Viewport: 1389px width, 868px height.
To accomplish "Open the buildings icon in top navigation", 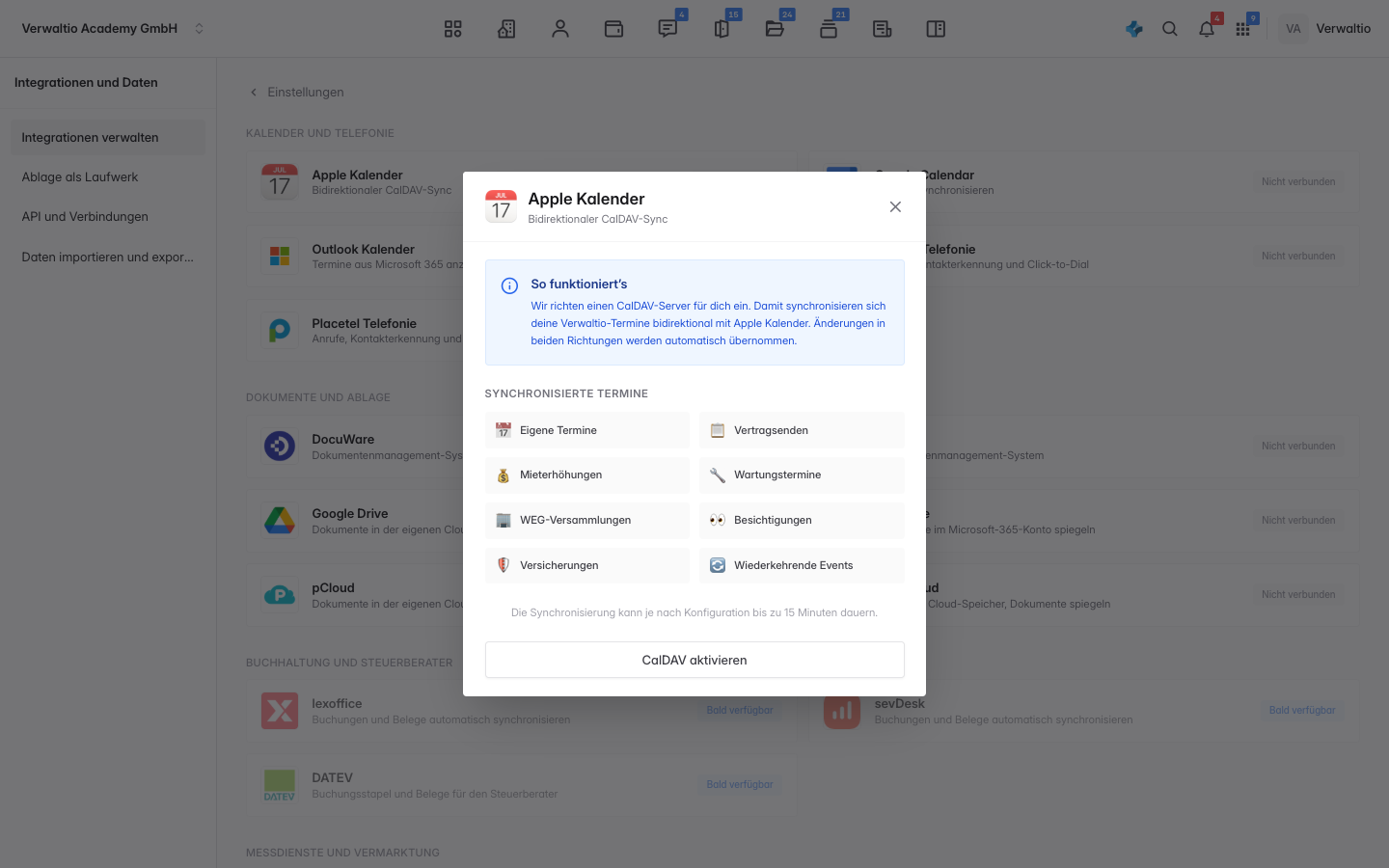I will 506,29.
